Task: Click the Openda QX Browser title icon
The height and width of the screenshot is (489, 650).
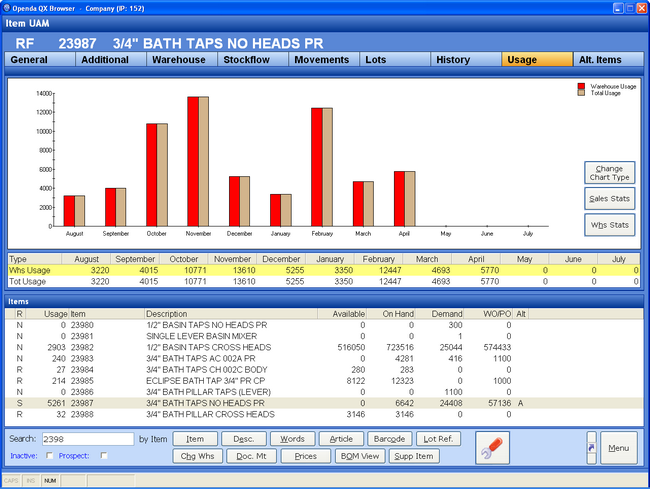Action: [x=7, y=8]
